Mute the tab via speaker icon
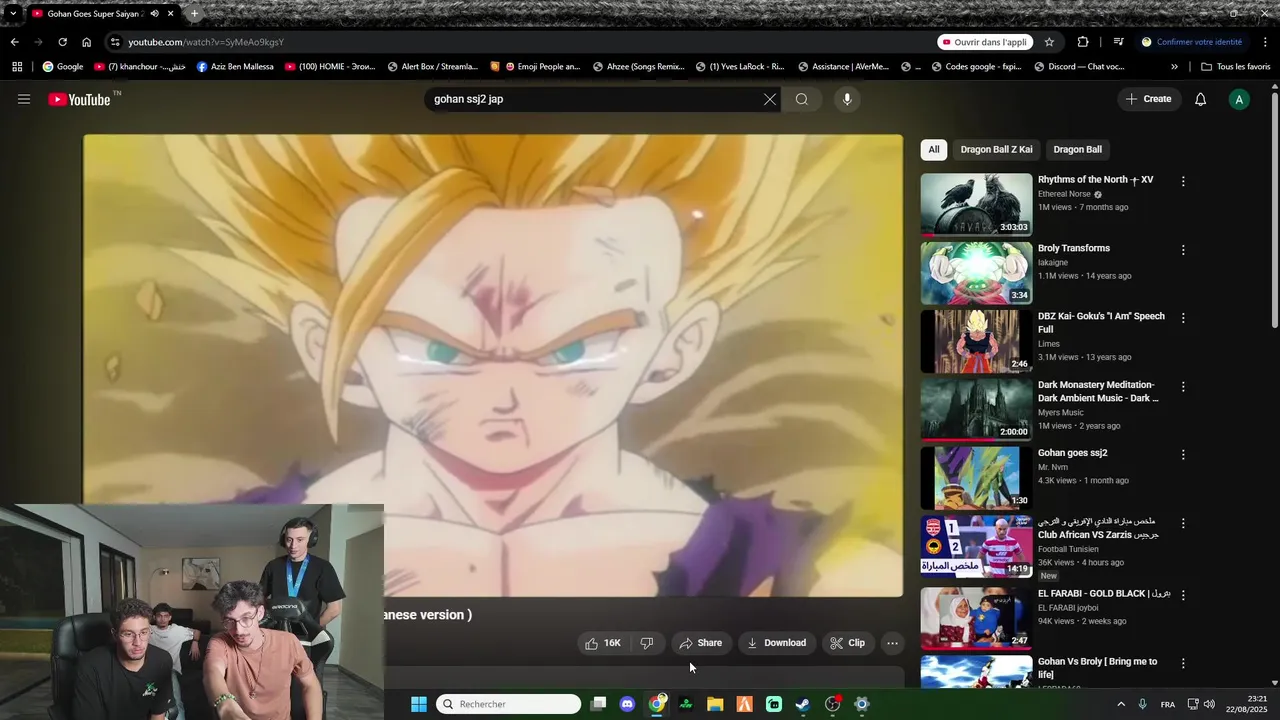Screen dimensions: 1280x720 pos(154,14)
